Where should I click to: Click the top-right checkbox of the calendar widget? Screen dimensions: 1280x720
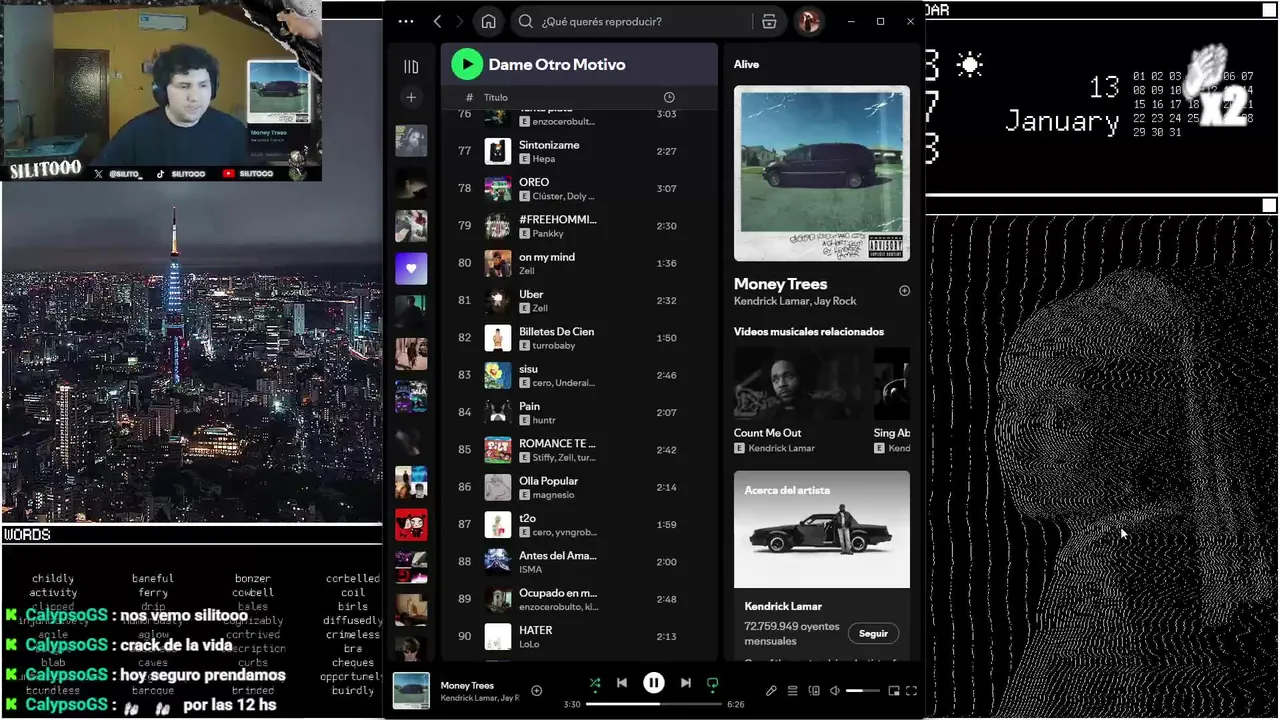(1269, 10)
